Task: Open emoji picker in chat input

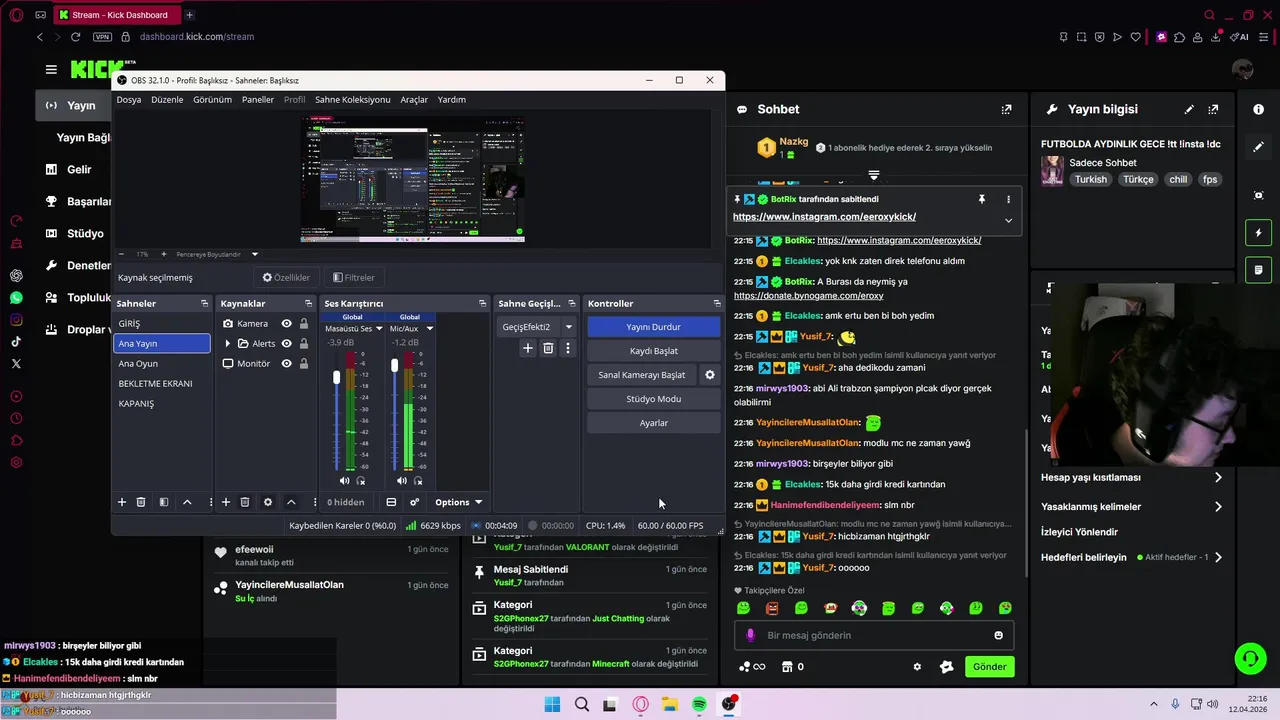Action: pos(998,635)
